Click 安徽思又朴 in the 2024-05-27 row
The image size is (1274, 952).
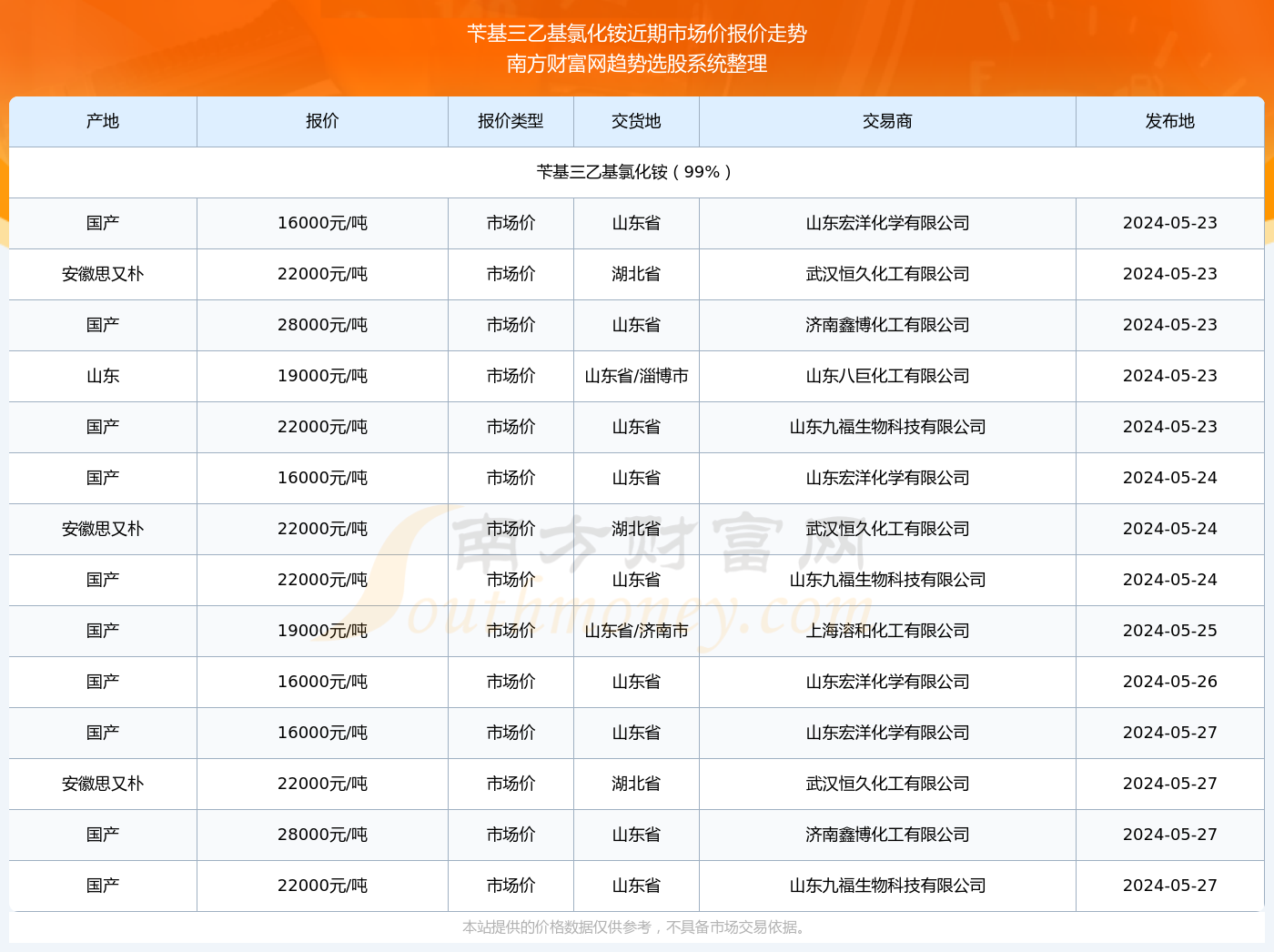pos(103,784)
